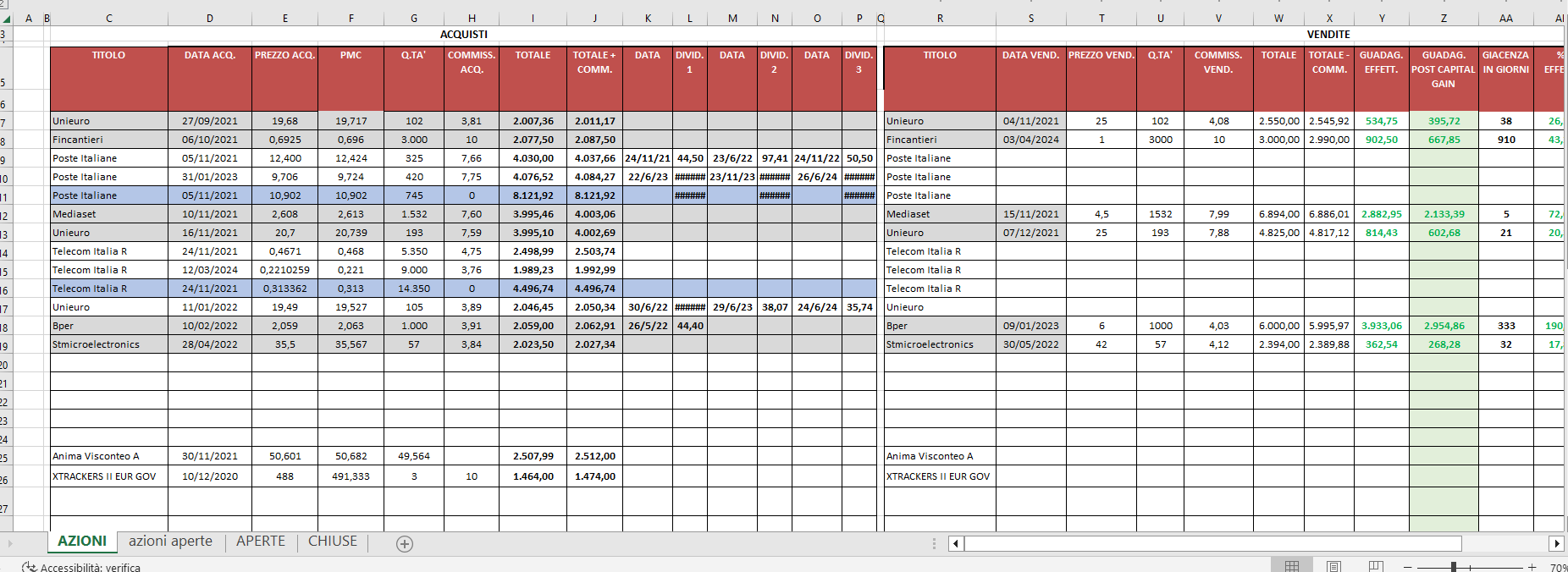1568x572 pixels.
Task: Click the PMC value 12,424
Action: click(x=351, y=158)
